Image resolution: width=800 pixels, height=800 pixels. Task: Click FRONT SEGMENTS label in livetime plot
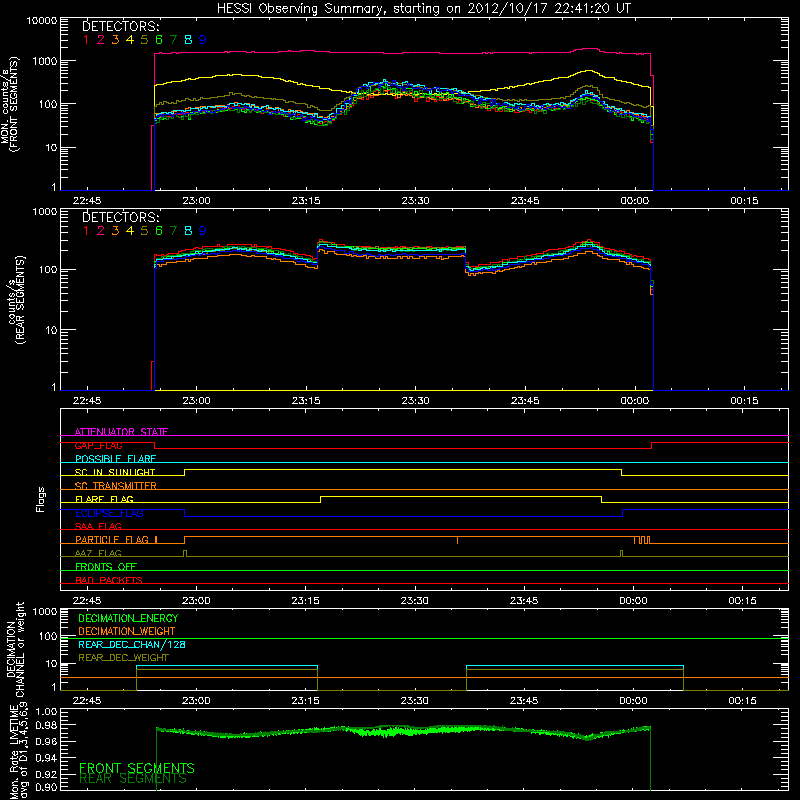(x=137, y=768)
